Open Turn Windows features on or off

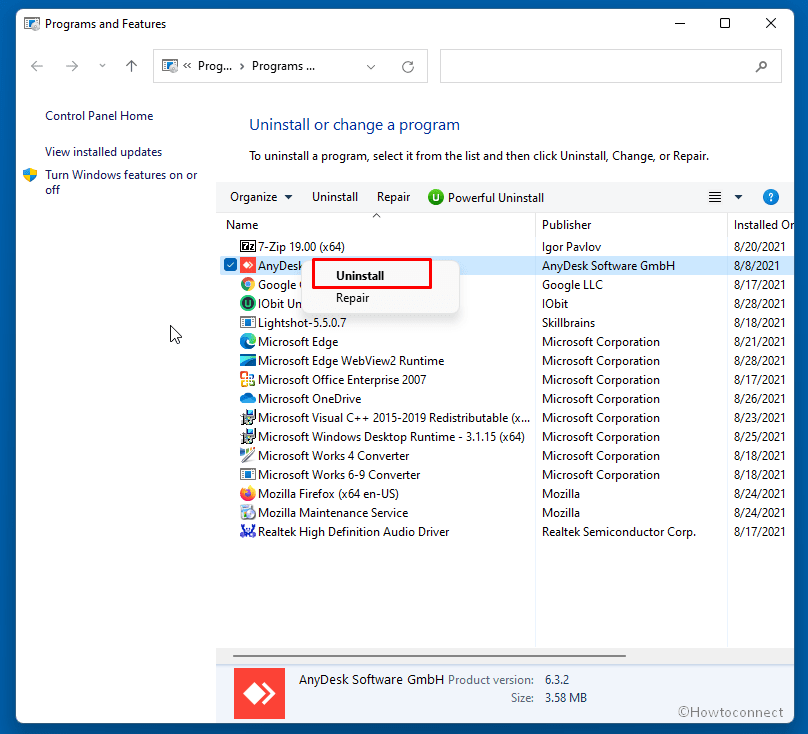point(121,182)
